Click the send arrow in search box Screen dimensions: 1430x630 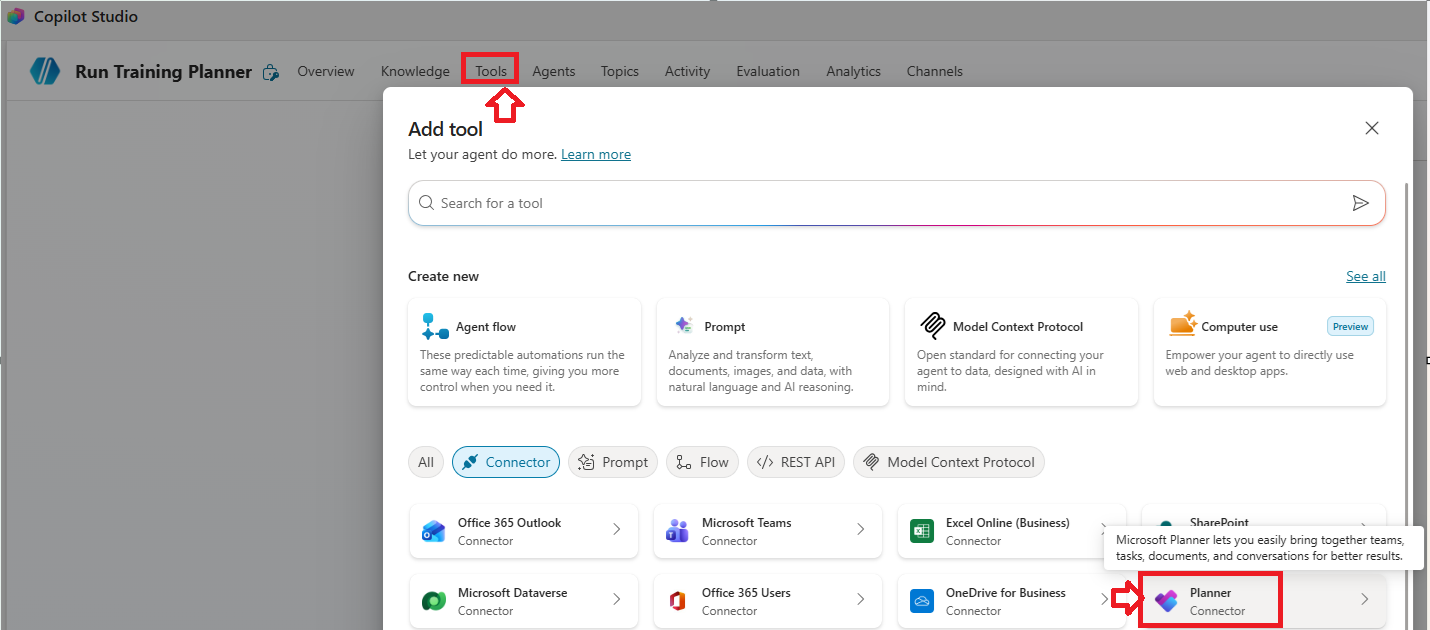pyautogui.click(x=1360, y=203)
